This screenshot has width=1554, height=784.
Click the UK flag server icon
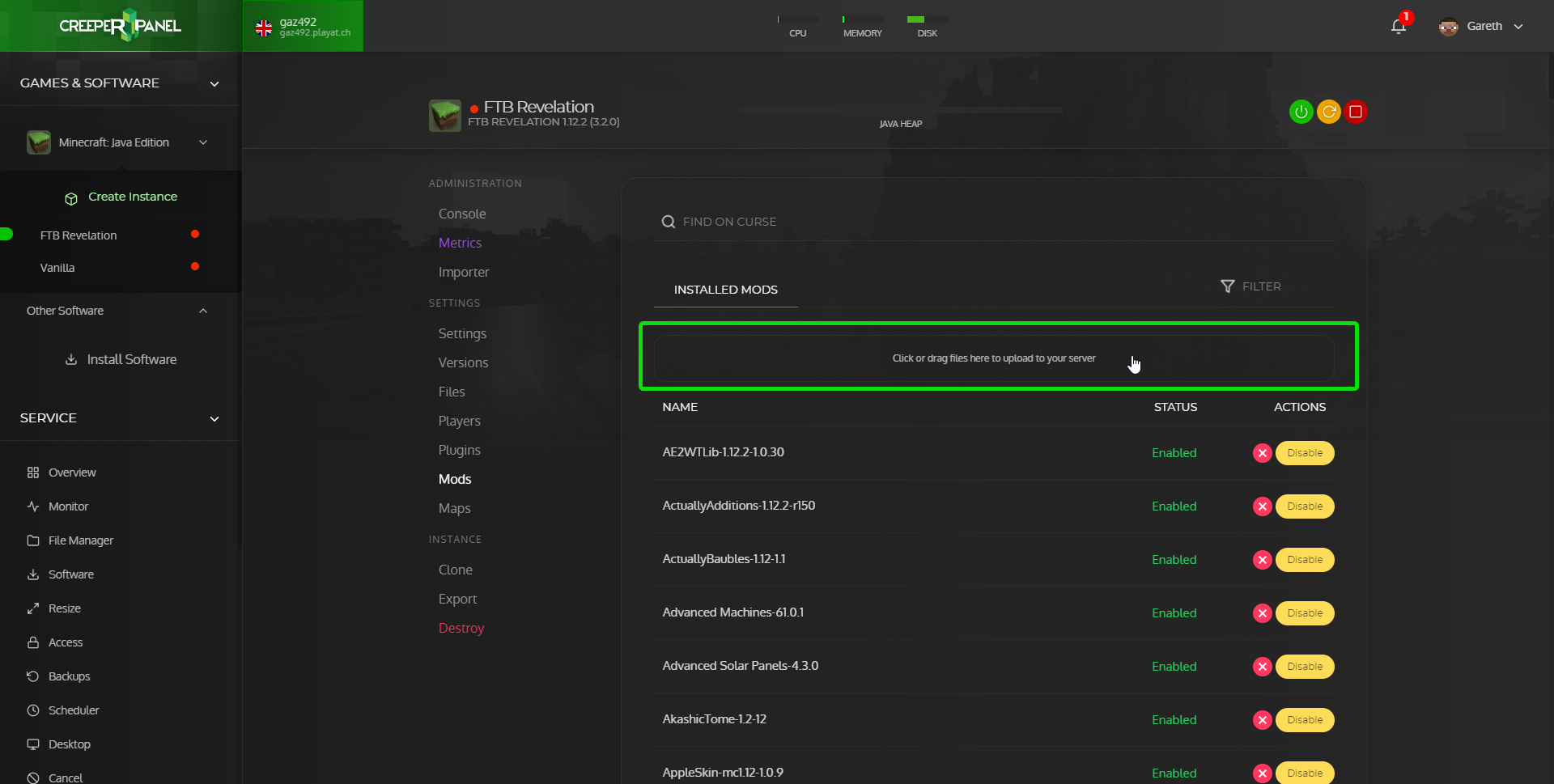tap(264, 28)
